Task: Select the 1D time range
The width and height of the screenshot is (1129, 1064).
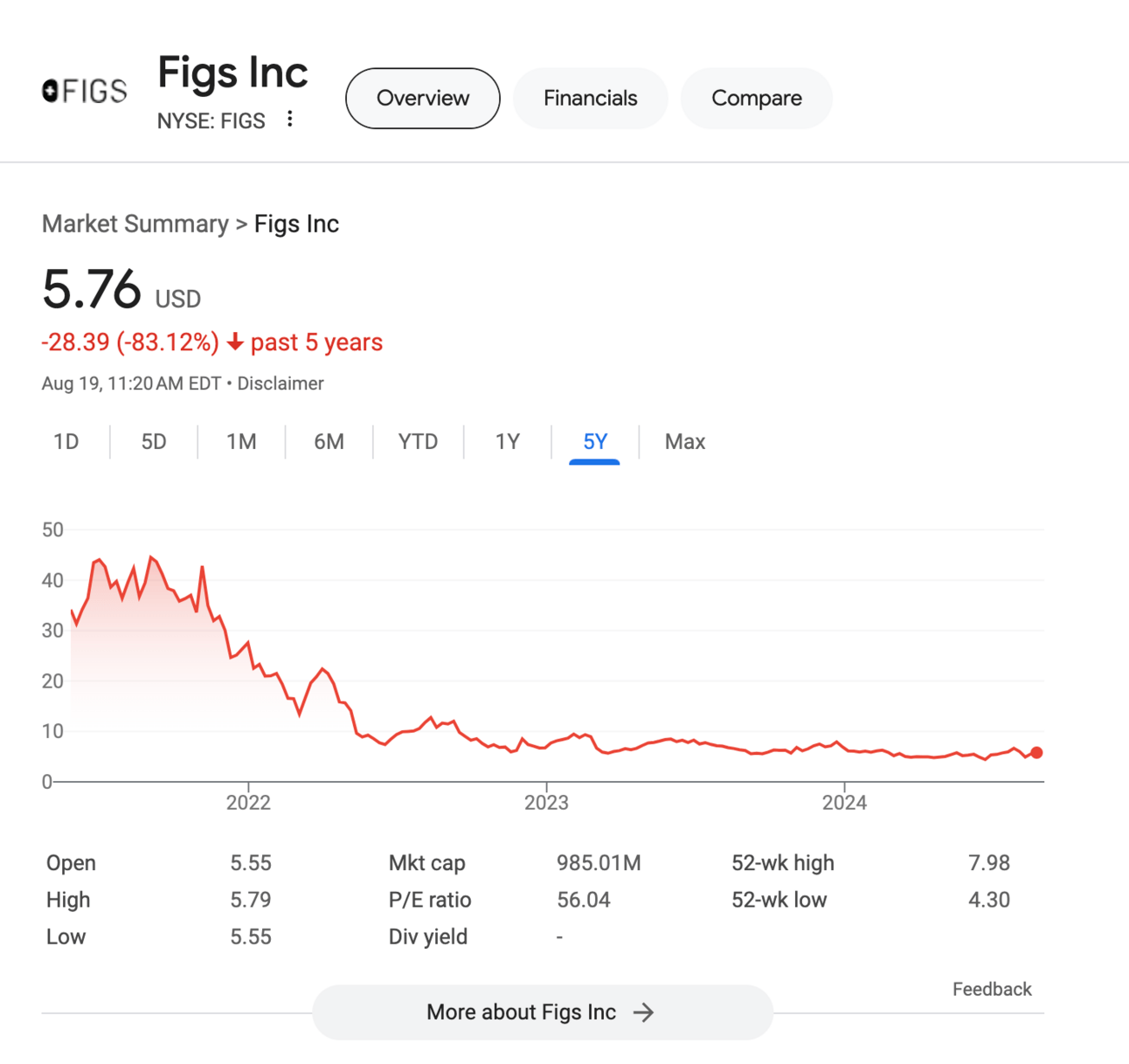Action: (x=66, y=442)
